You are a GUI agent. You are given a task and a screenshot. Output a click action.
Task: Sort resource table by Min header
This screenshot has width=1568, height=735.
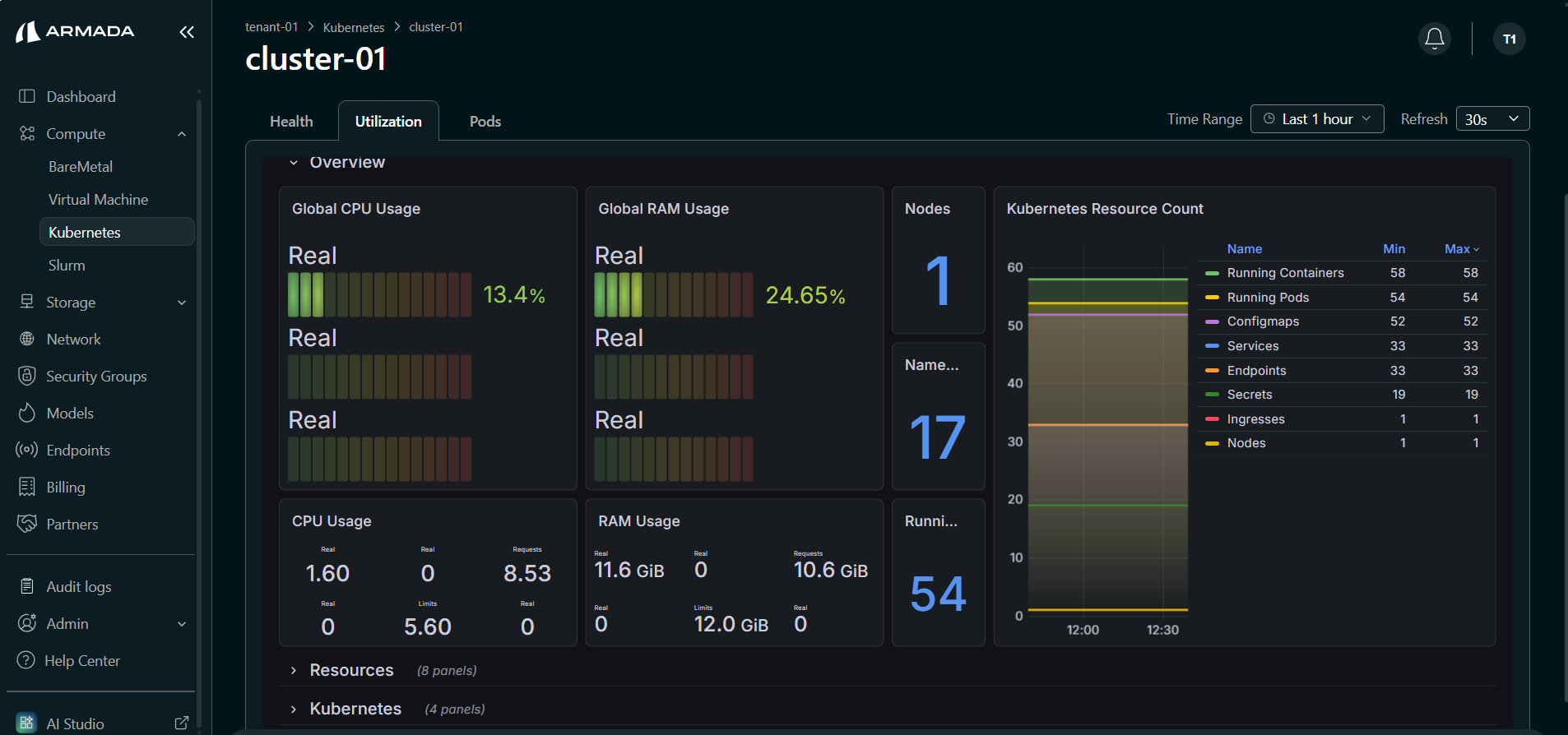point(1394,248)
